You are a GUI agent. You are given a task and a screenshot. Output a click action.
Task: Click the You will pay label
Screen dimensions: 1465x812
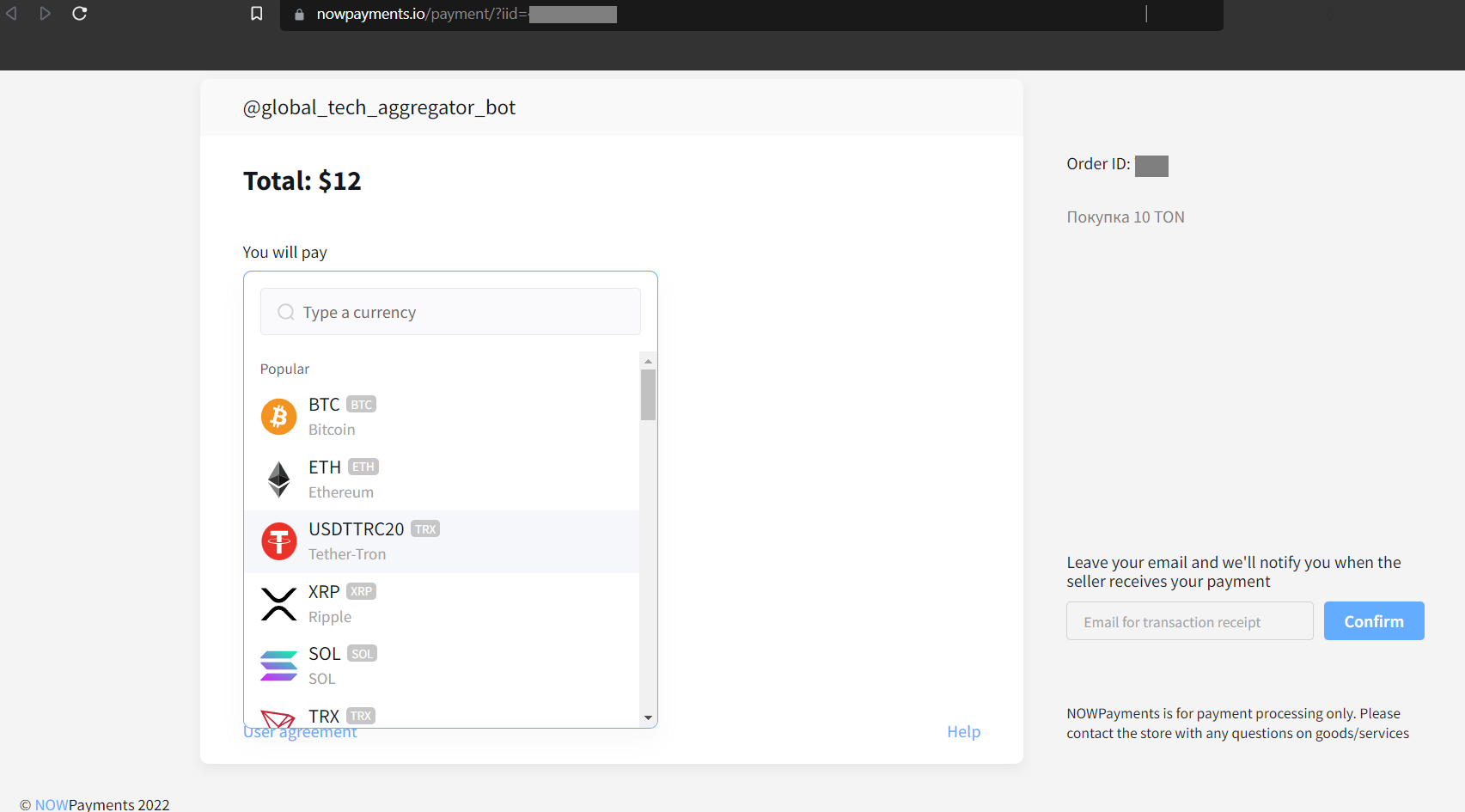tap(284, 253)
